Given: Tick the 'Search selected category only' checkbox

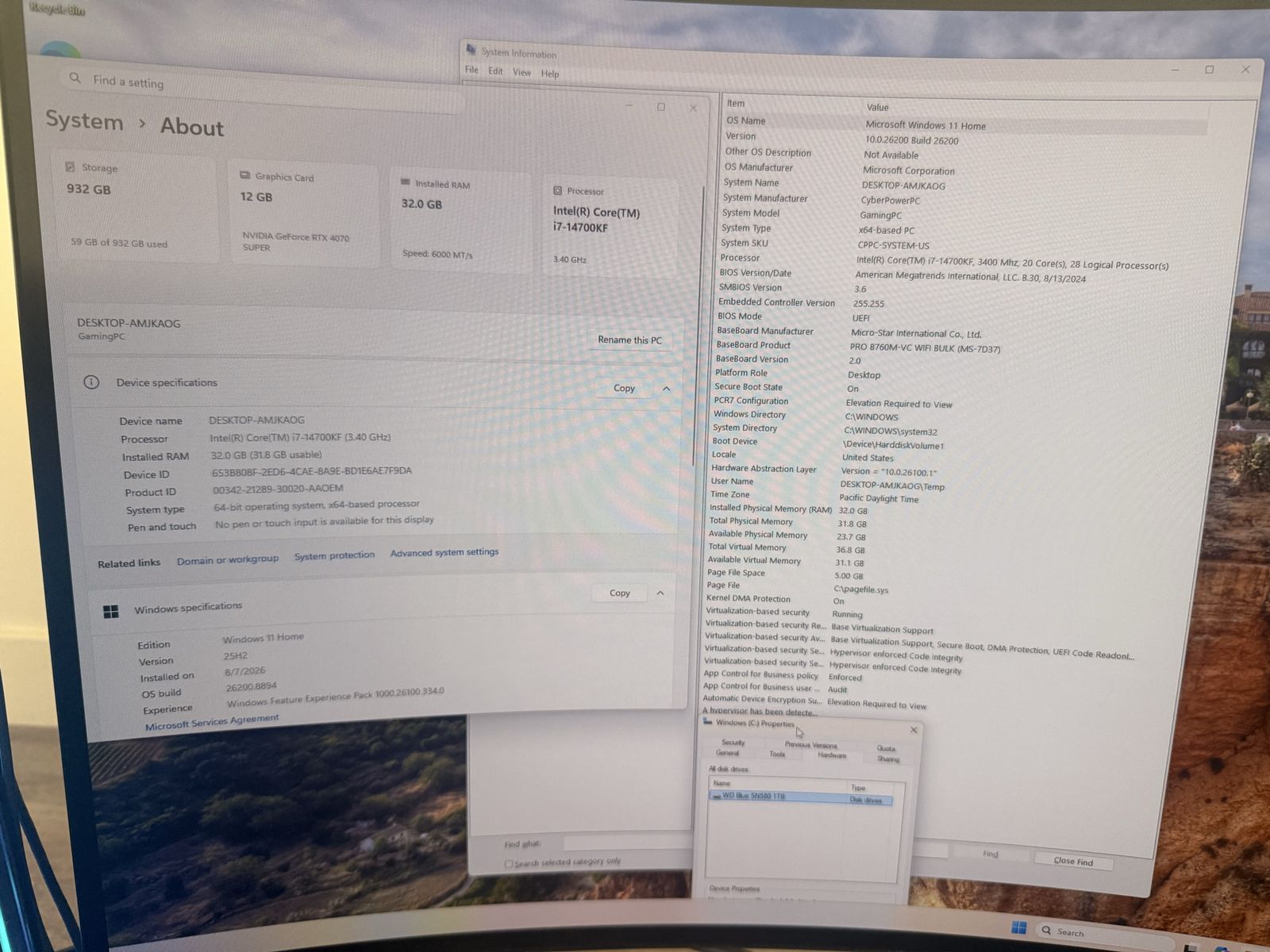Looking at the screenshot, I should click(x=509, y=863).
